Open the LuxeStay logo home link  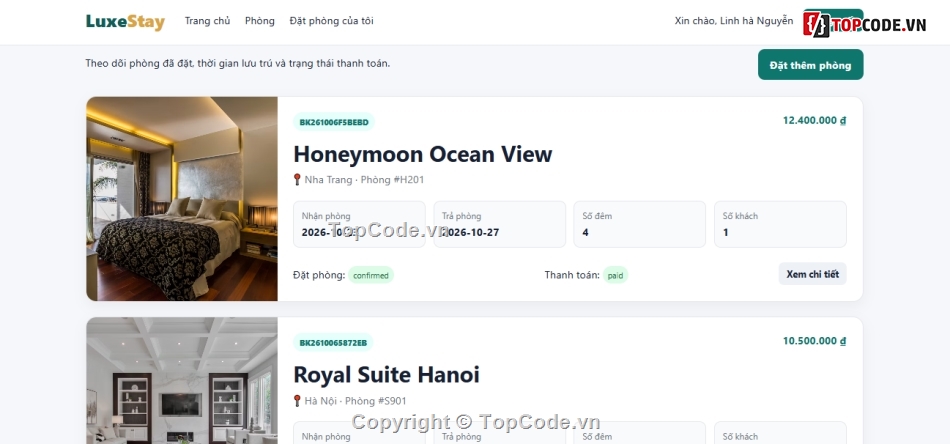125,21
